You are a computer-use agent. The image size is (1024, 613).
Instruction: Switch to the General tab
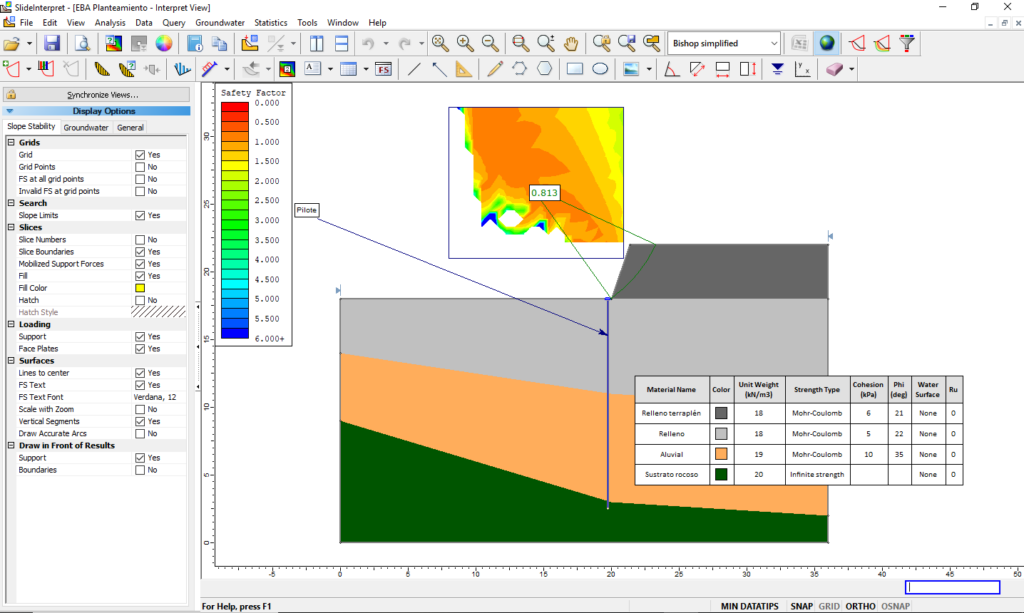130,127
